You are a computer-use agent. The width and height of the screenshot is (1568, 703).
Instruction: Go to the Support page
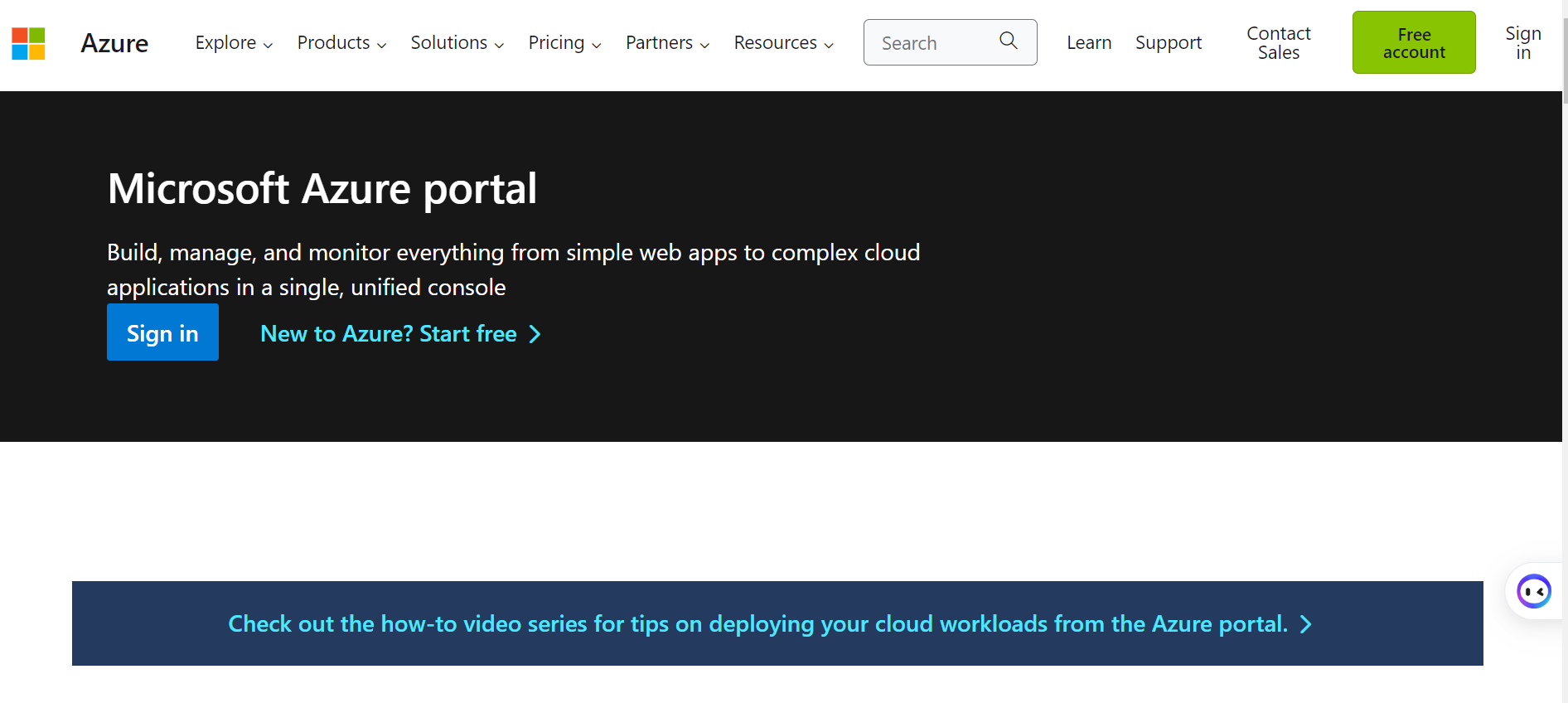click(x=1169, y=43)
